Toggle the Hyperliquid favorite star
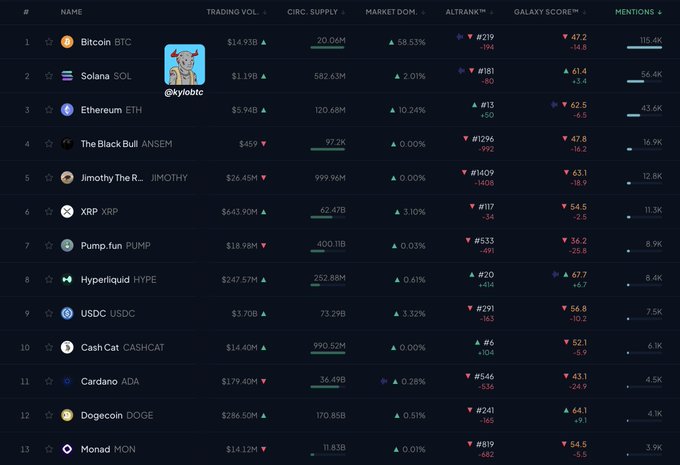This screenshot has width=680, height=465. [49, 279]
